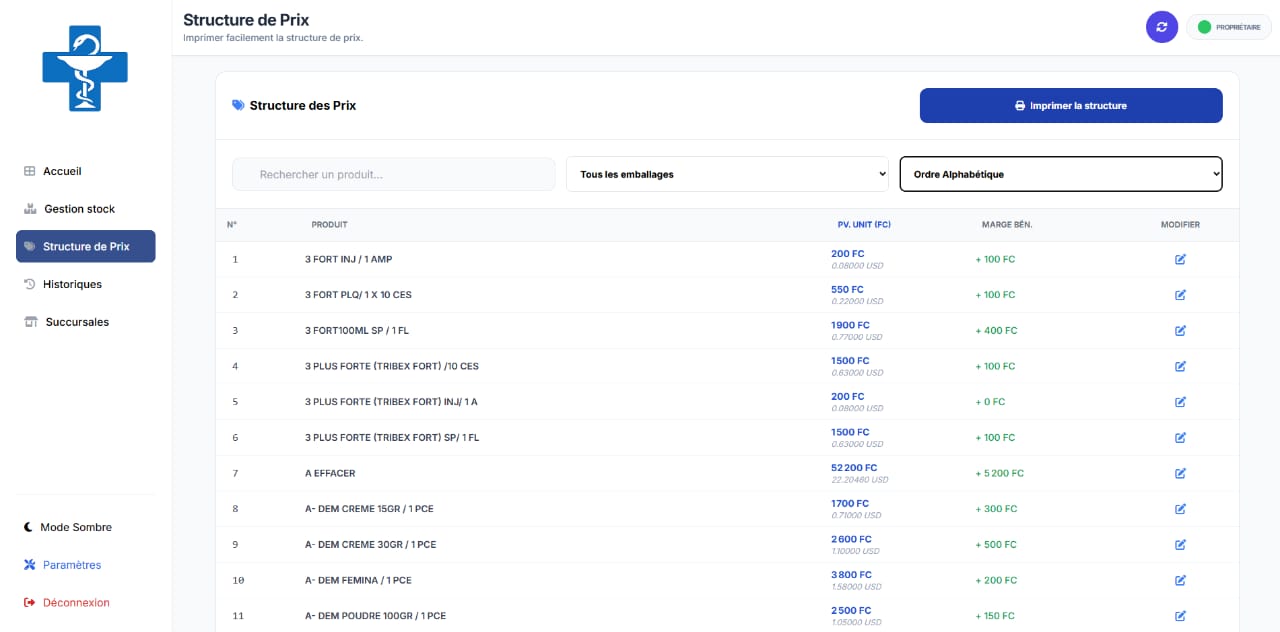Click price 3 800 FC

[x=851, y=575]
